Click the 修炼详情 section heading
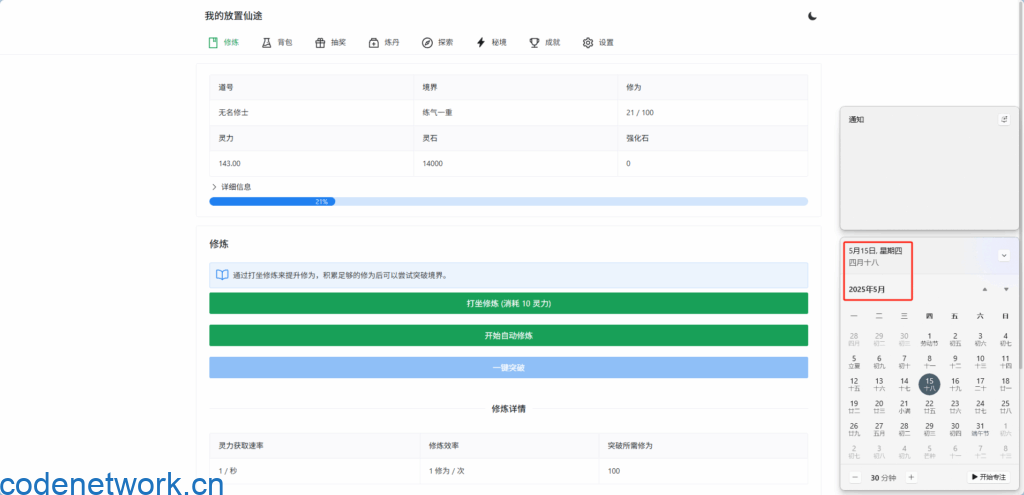This screenshot has width=1024, height=495. (x=508, y=409)
